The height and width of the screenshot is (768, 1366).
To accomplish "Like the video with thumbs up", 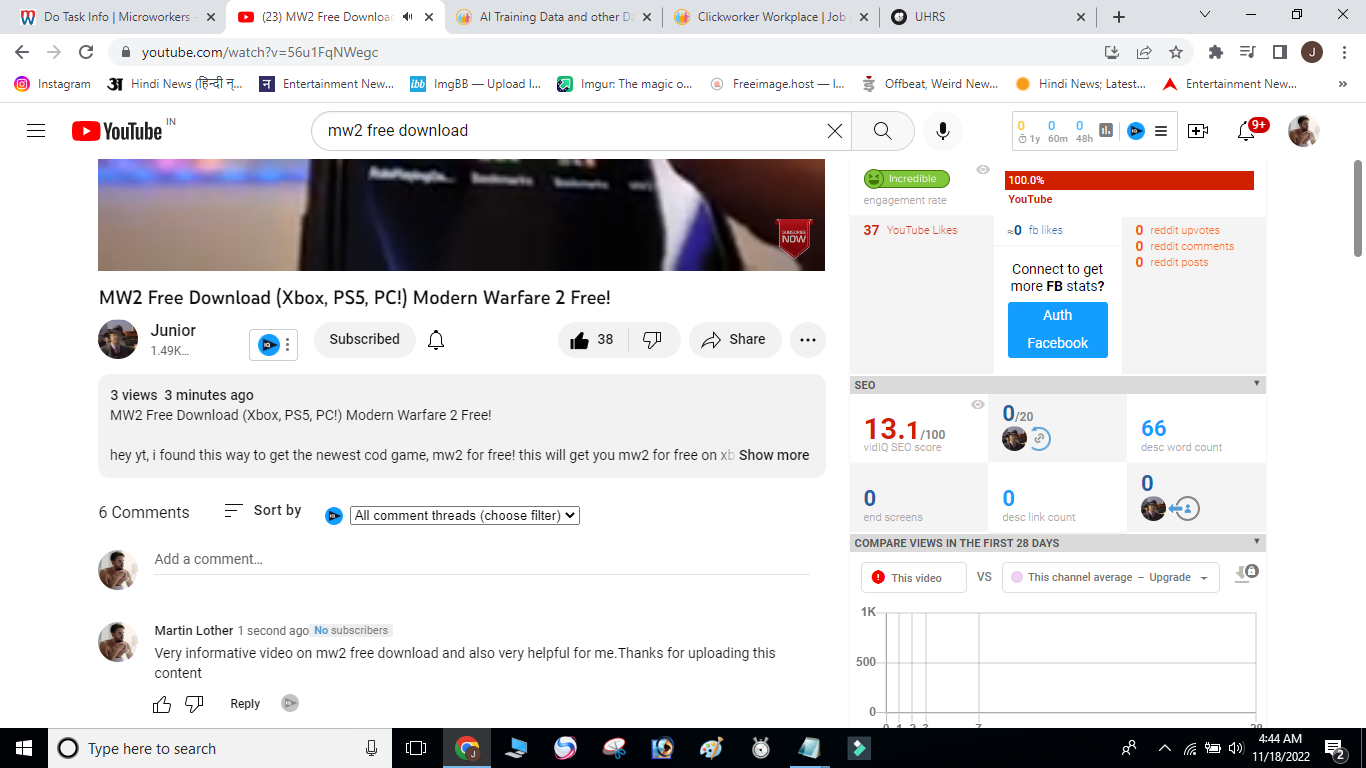I will (x=592, y=340).
